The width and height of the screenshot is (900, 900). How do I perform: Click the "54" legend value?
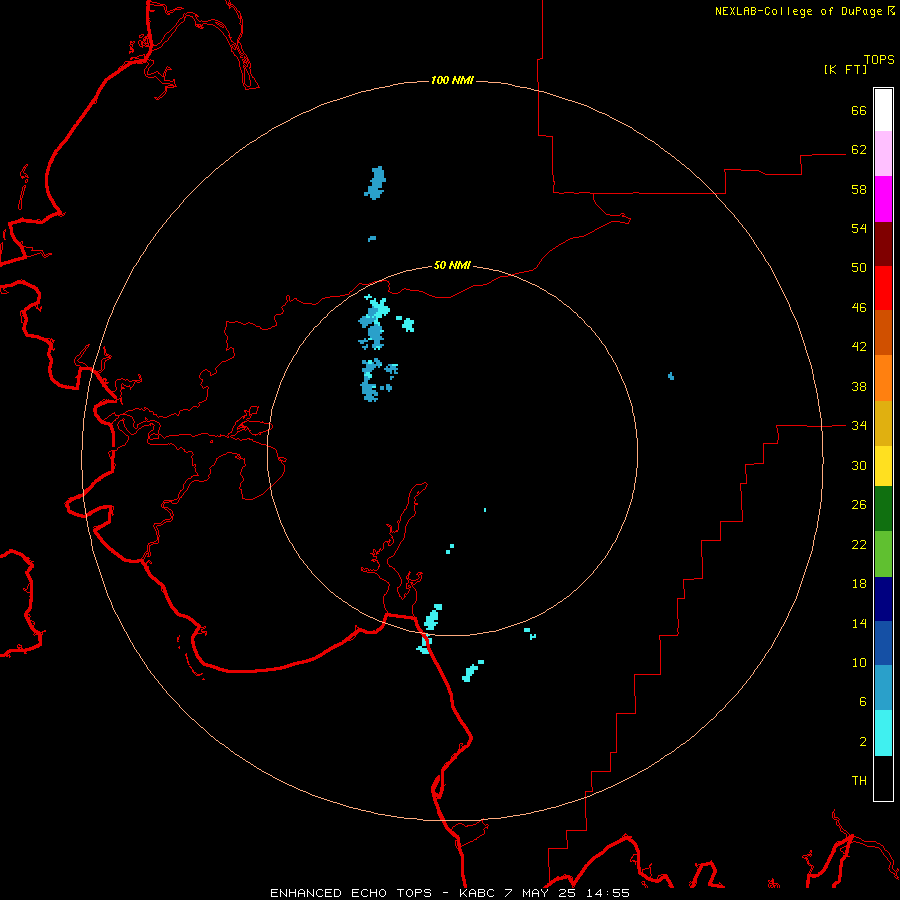tap(859, 228)
